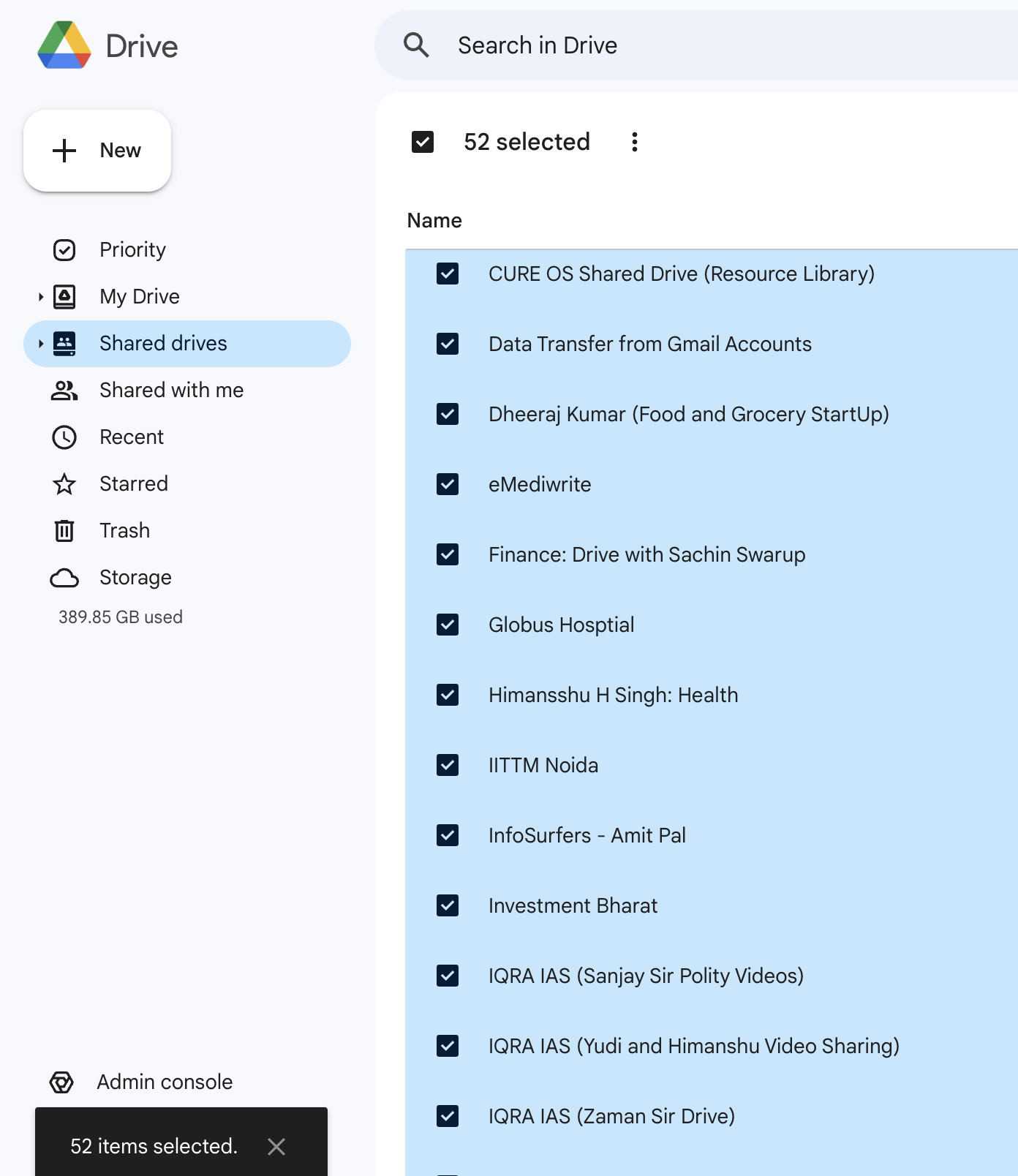
Task: Click the My Drive sidebar icon
Action: click(64, 297)
